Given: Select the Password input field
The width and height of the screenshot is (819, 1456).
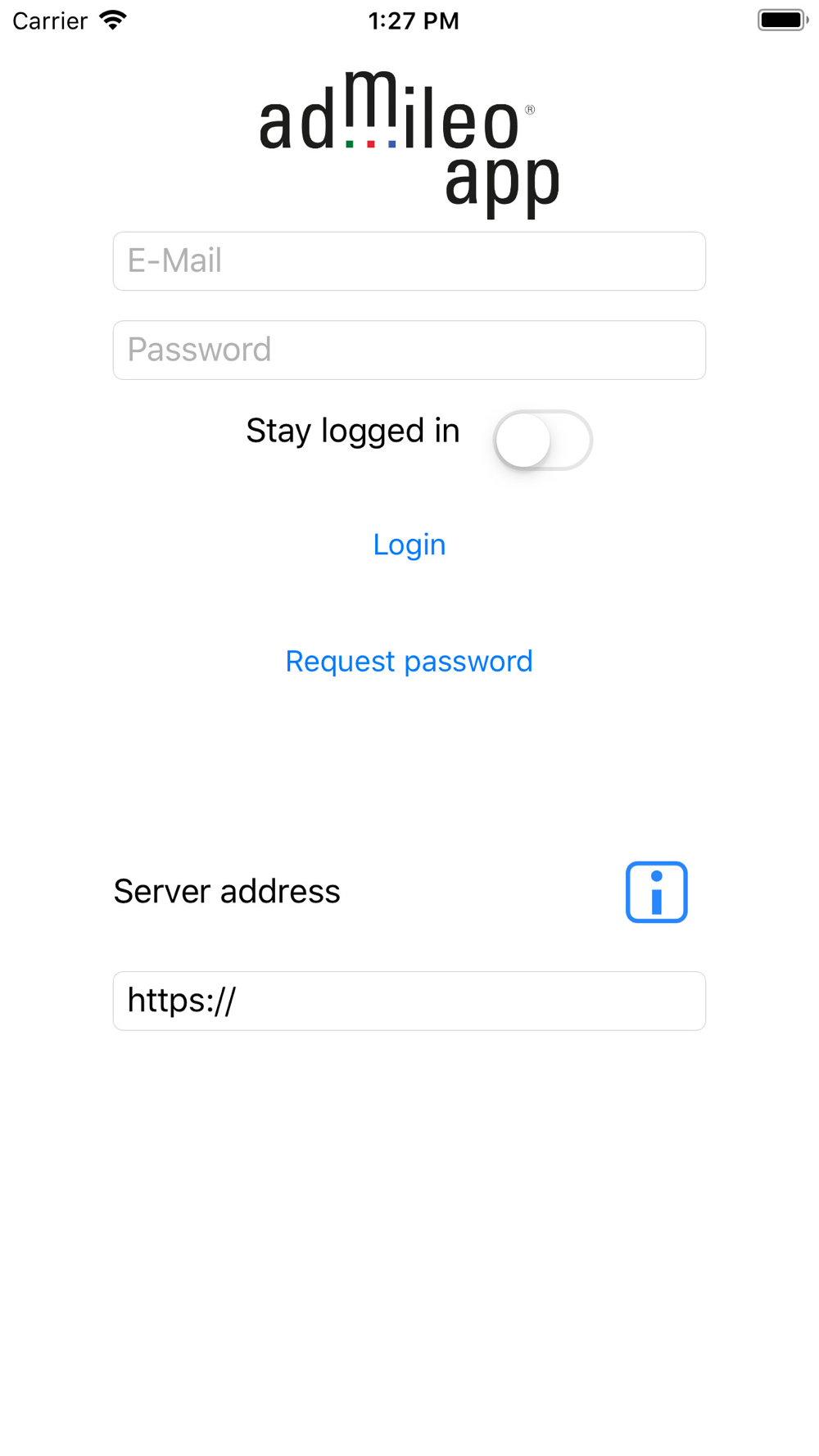Looking at the screenshot, I should pos(409,350).
